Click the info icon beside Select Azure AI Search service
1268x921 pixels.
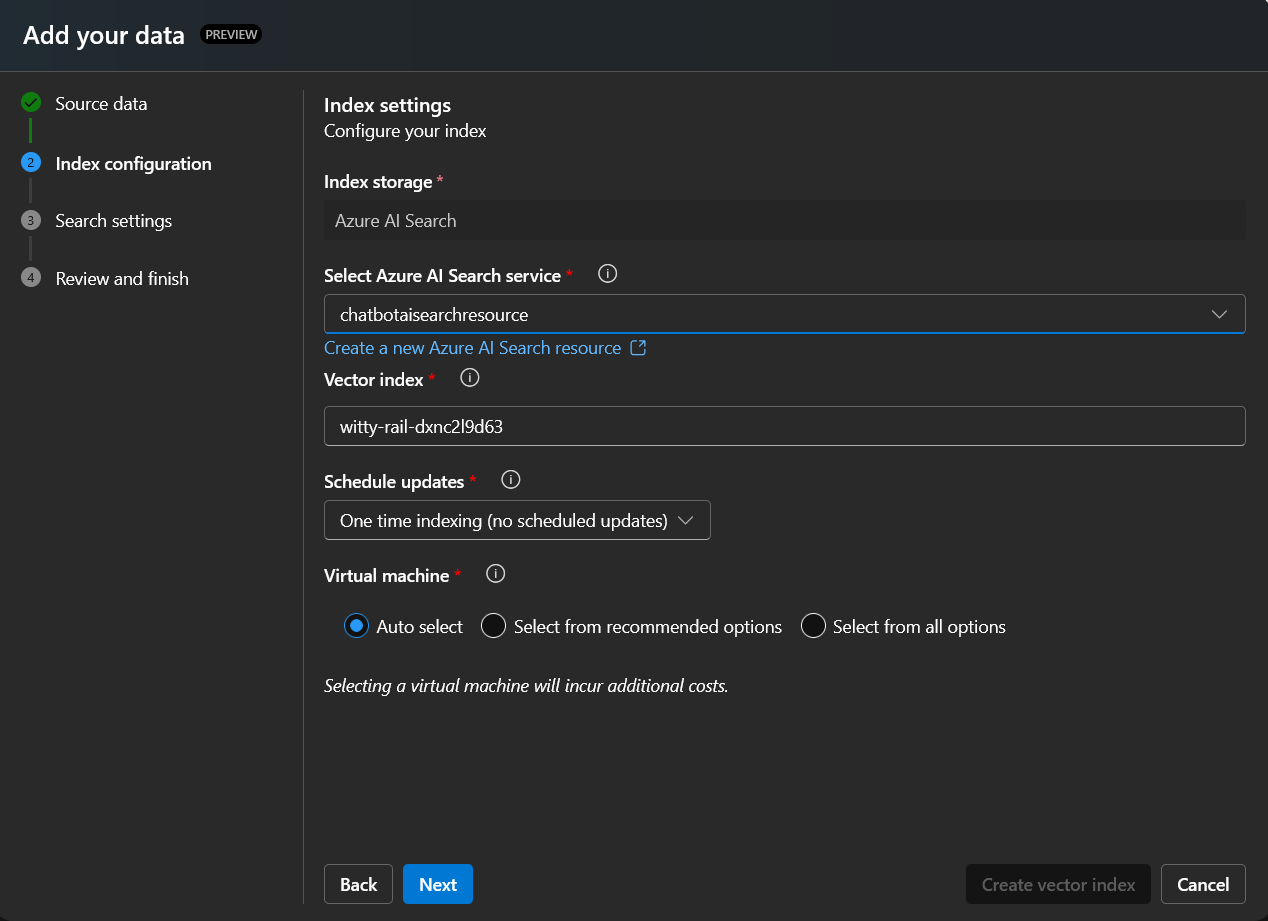[607, 273]
